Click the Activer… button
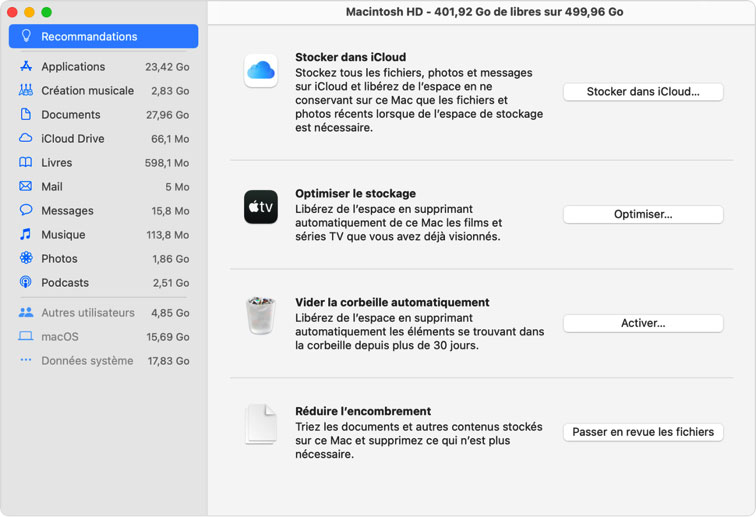The width and height of the screenshot is (756, 517). pyautogui.click(x=643, y=323)
